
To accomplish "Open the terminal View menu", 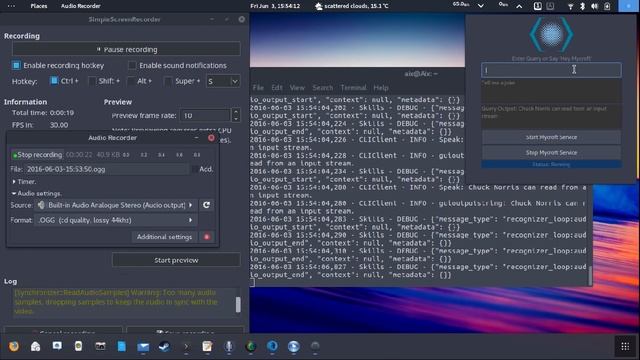I will point(297,88).
